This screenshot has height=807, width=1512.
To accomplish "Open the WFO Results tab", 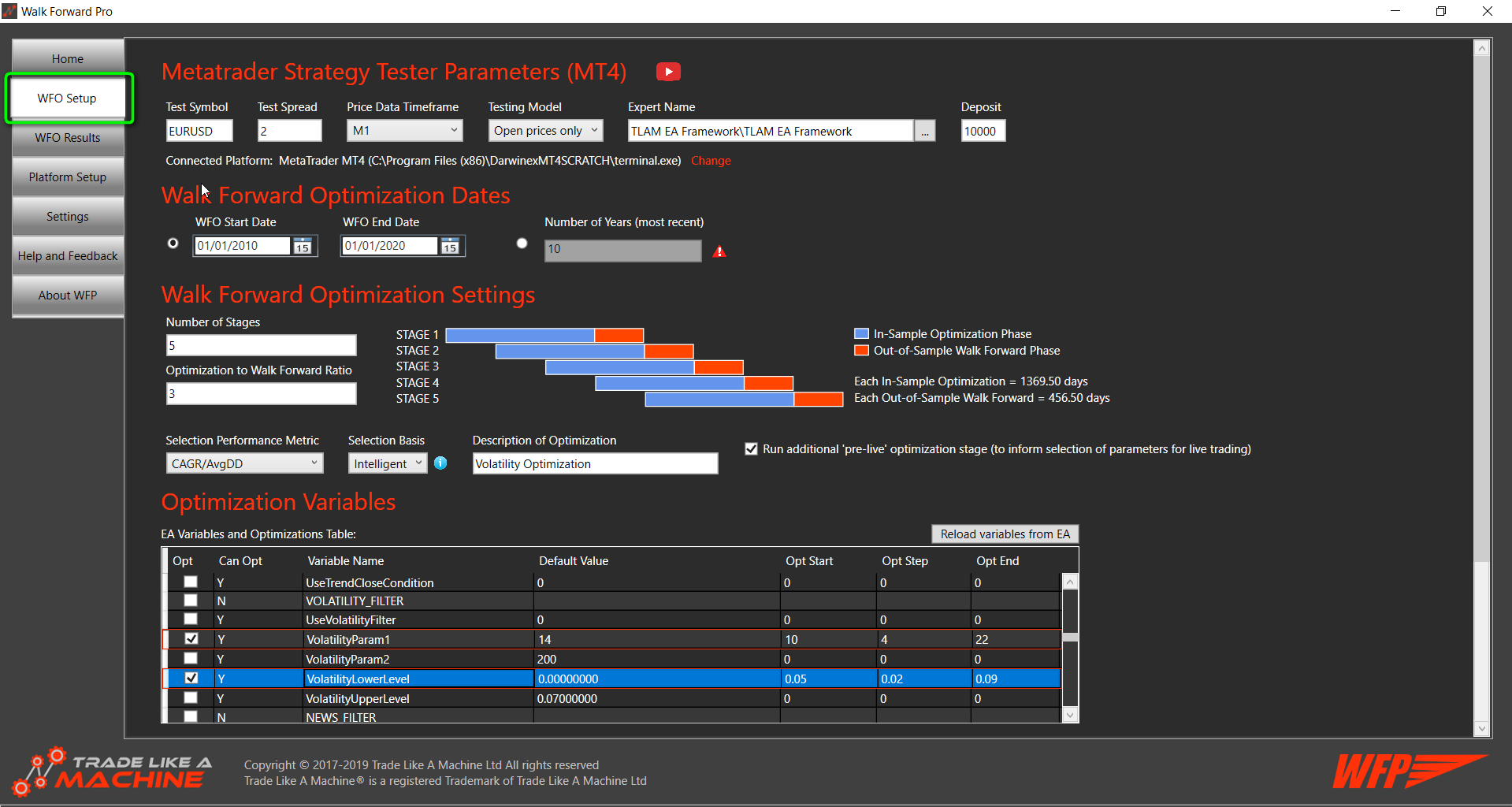I will pyautogui.click(x=68, y=138).
